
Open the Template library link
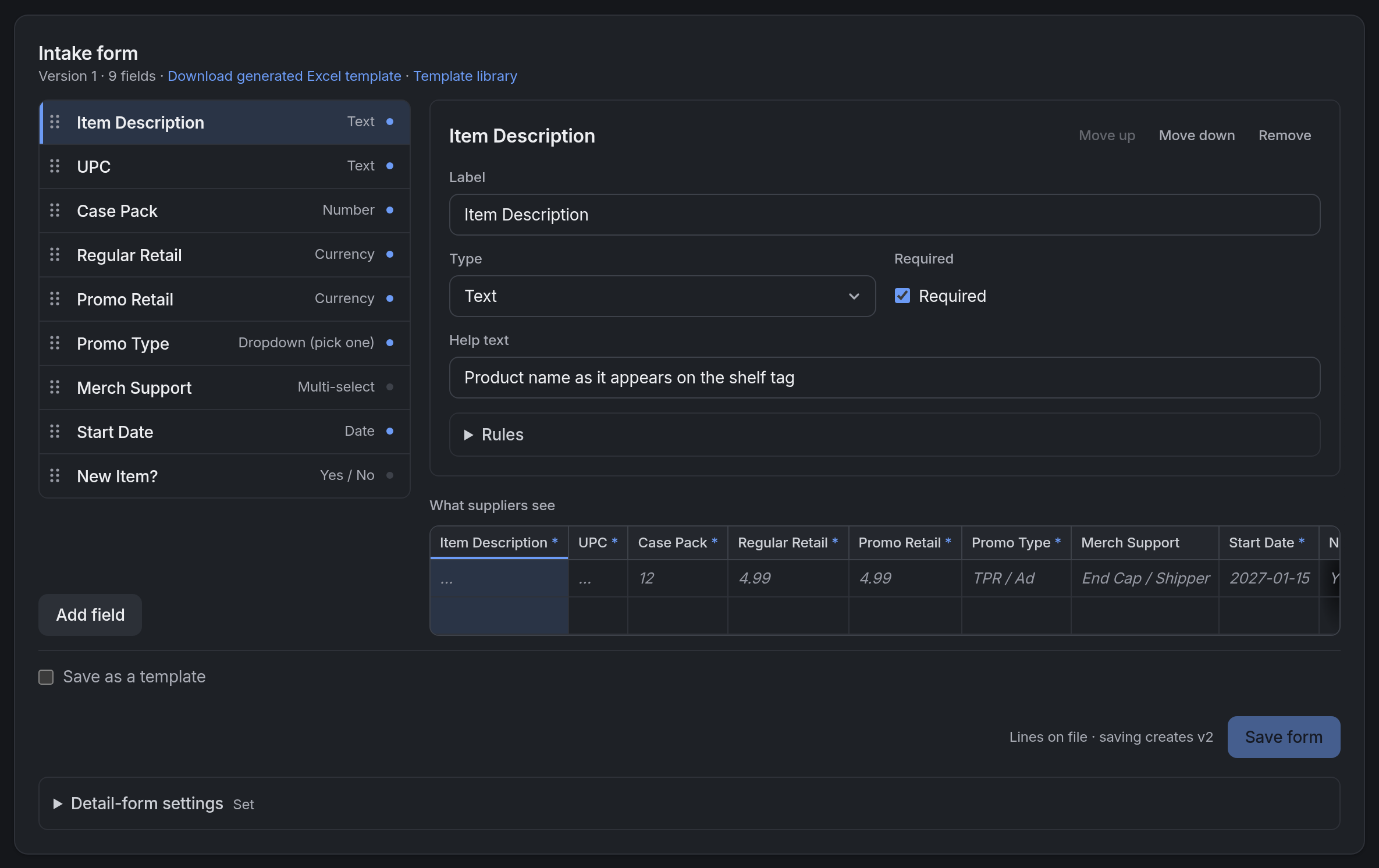coord(465,76)
